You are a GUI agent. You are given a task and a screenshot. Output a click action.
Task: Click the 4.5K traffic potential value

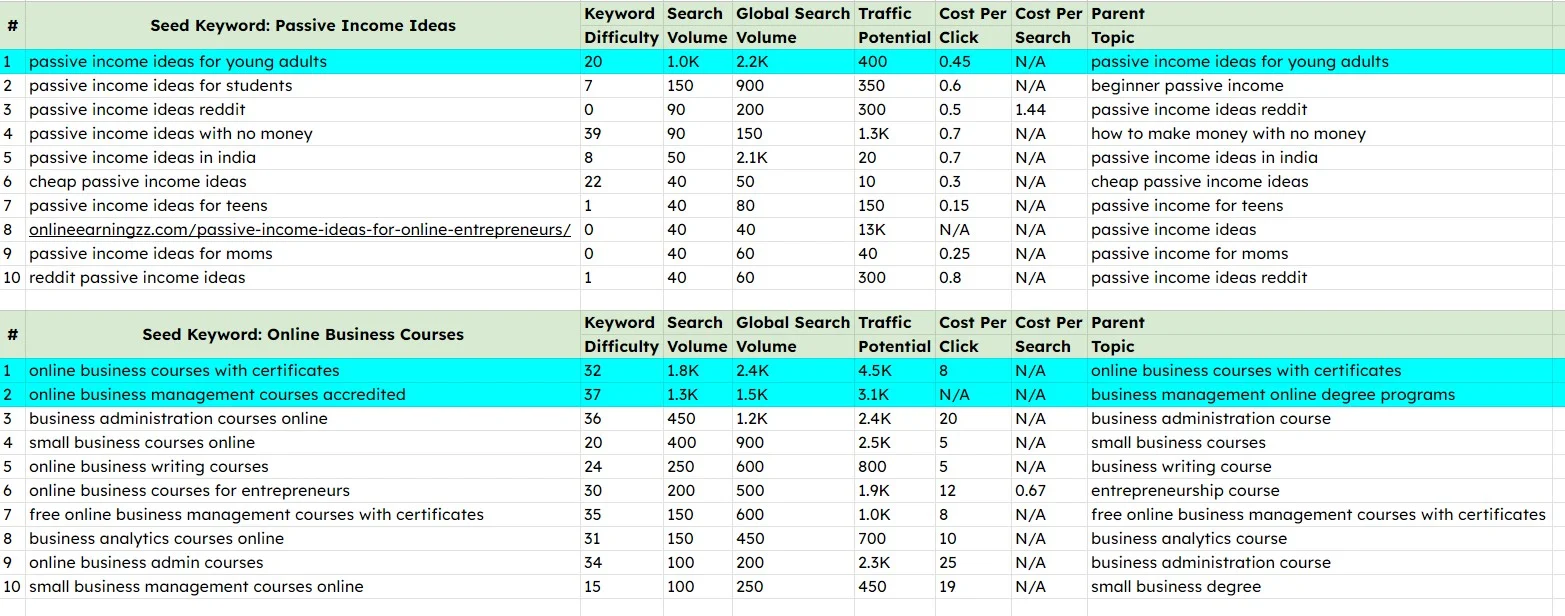[874, 371]
